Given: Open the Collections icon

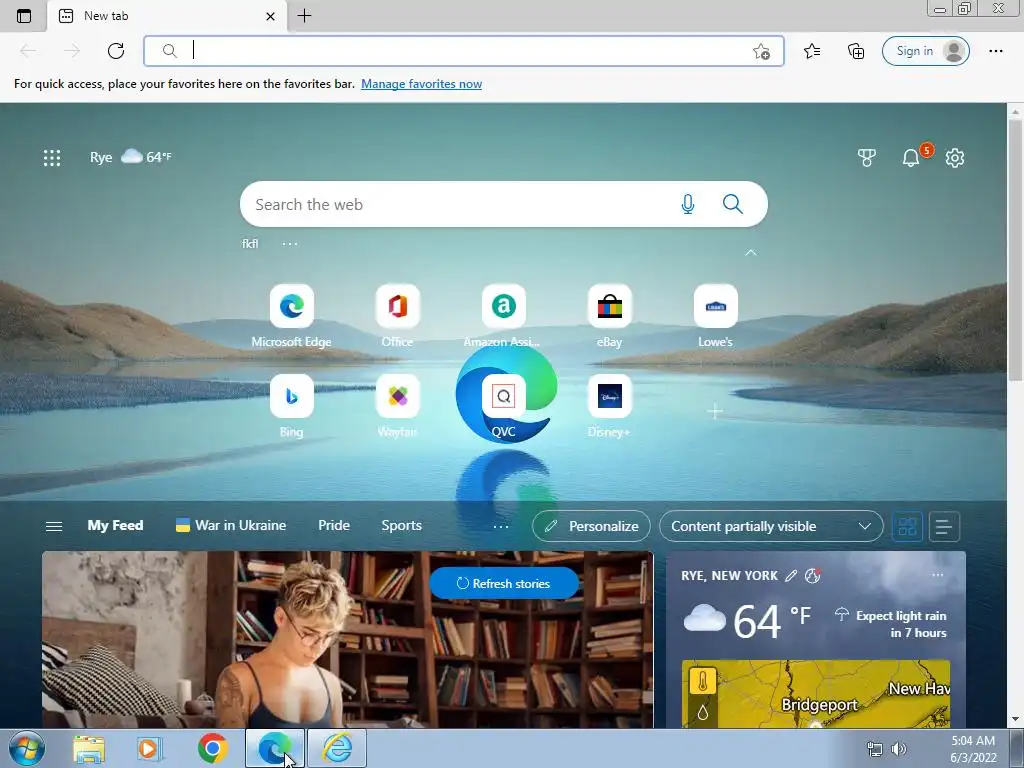Looking at the screenshot, I should tap(856, 51).
